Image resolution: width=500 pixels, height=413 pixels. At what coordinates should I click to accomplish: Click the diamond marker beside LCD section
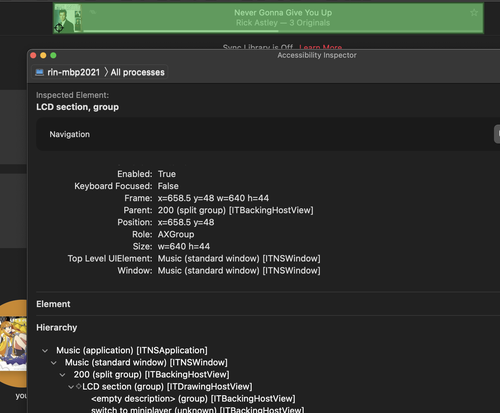point(79,386)
